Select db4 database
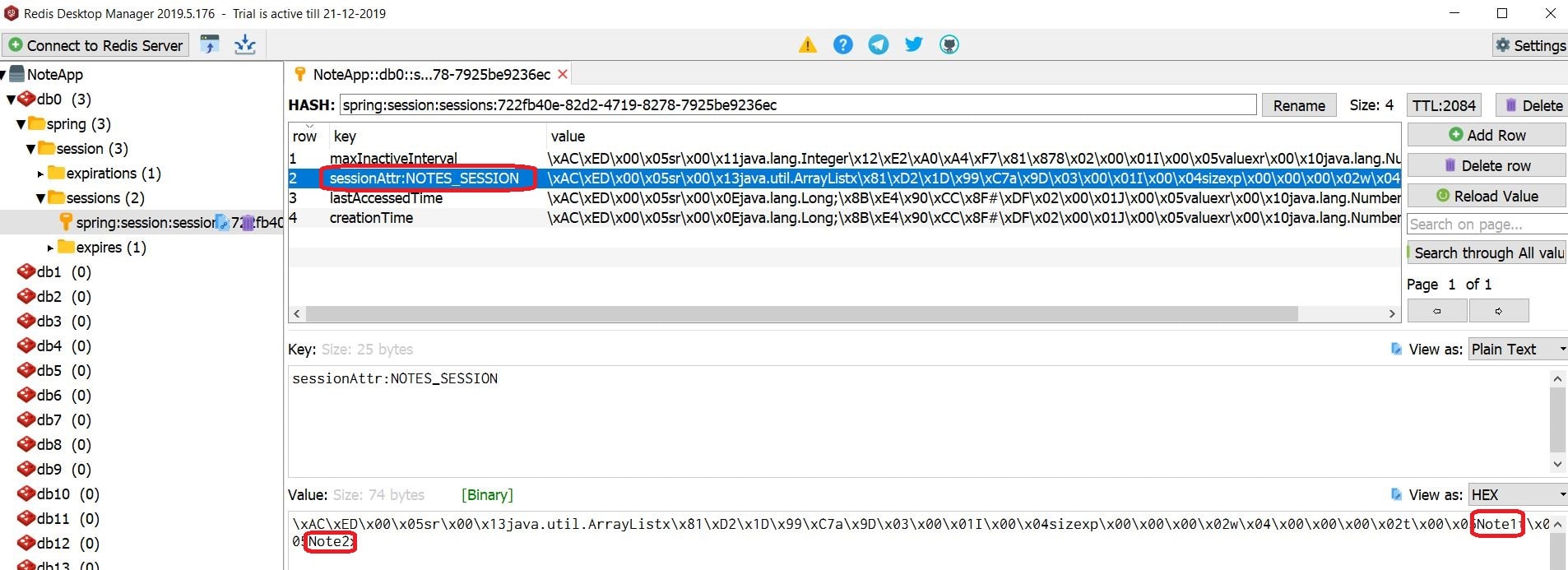1568x570 pixels. pyautogui.click(x=54, y=345)
